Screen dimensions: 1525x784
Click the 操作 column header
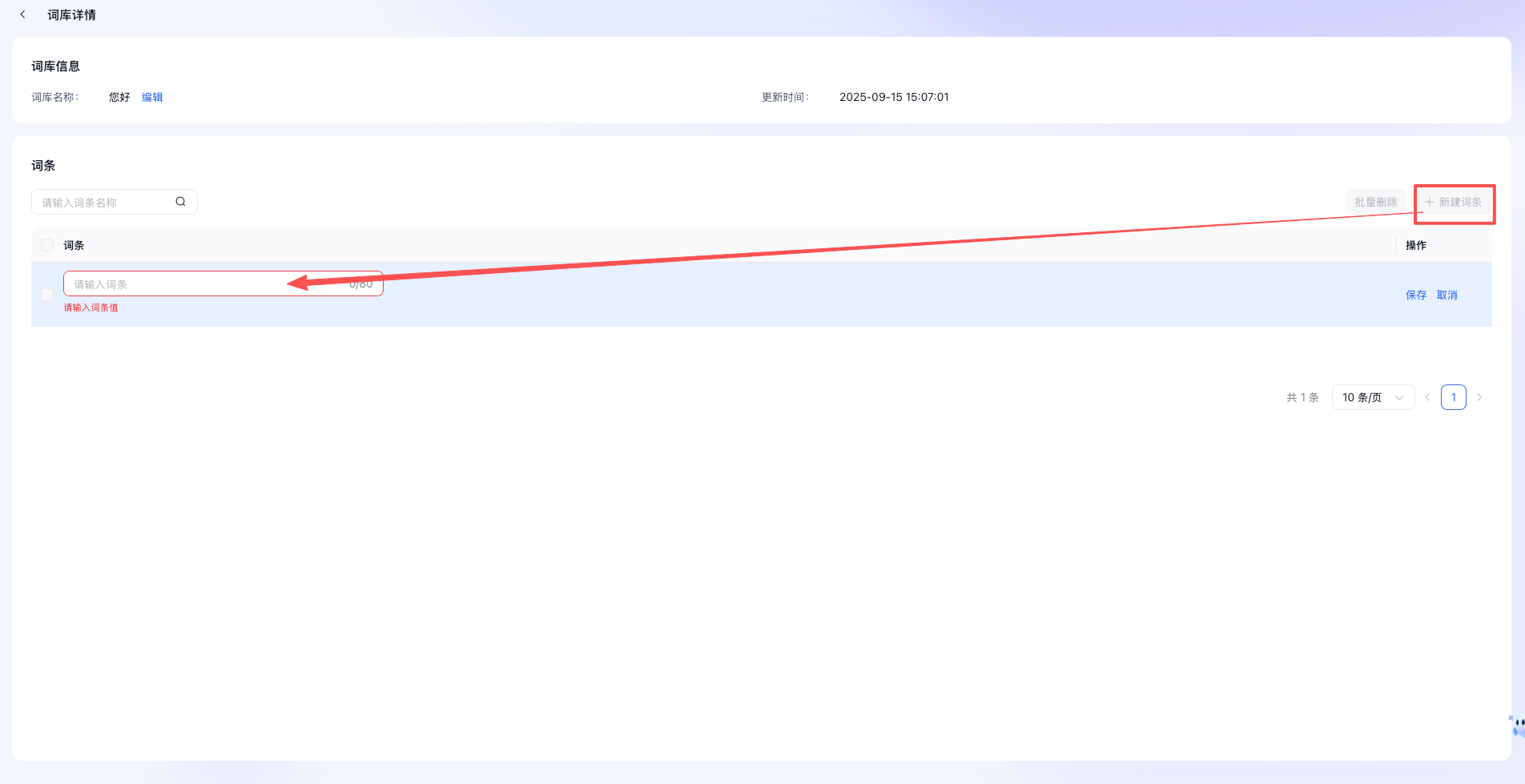click(x=1415, y=245)
